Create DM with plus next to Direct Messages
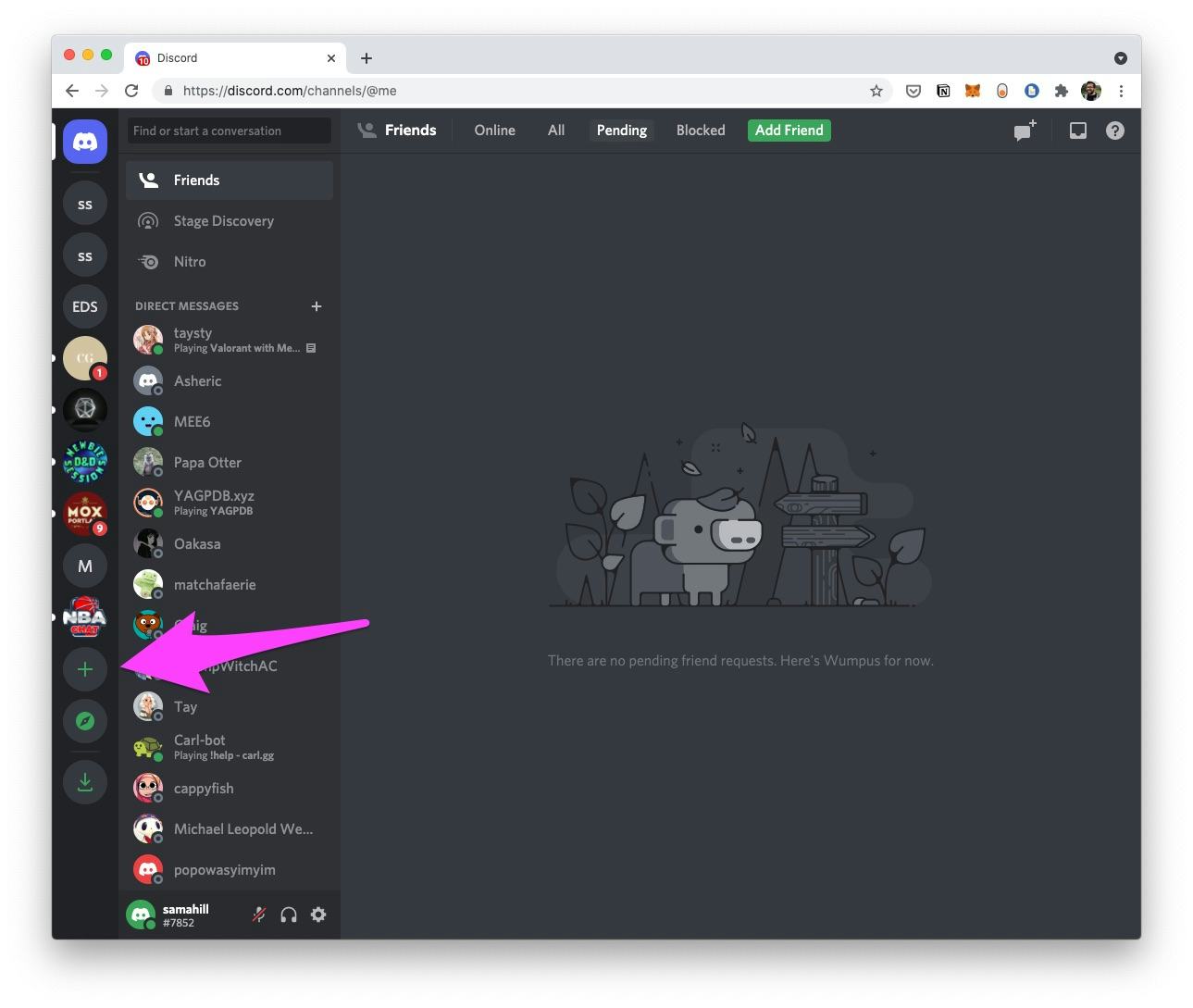This screenshot has width=1193, height=1008. tap(317, 306)
